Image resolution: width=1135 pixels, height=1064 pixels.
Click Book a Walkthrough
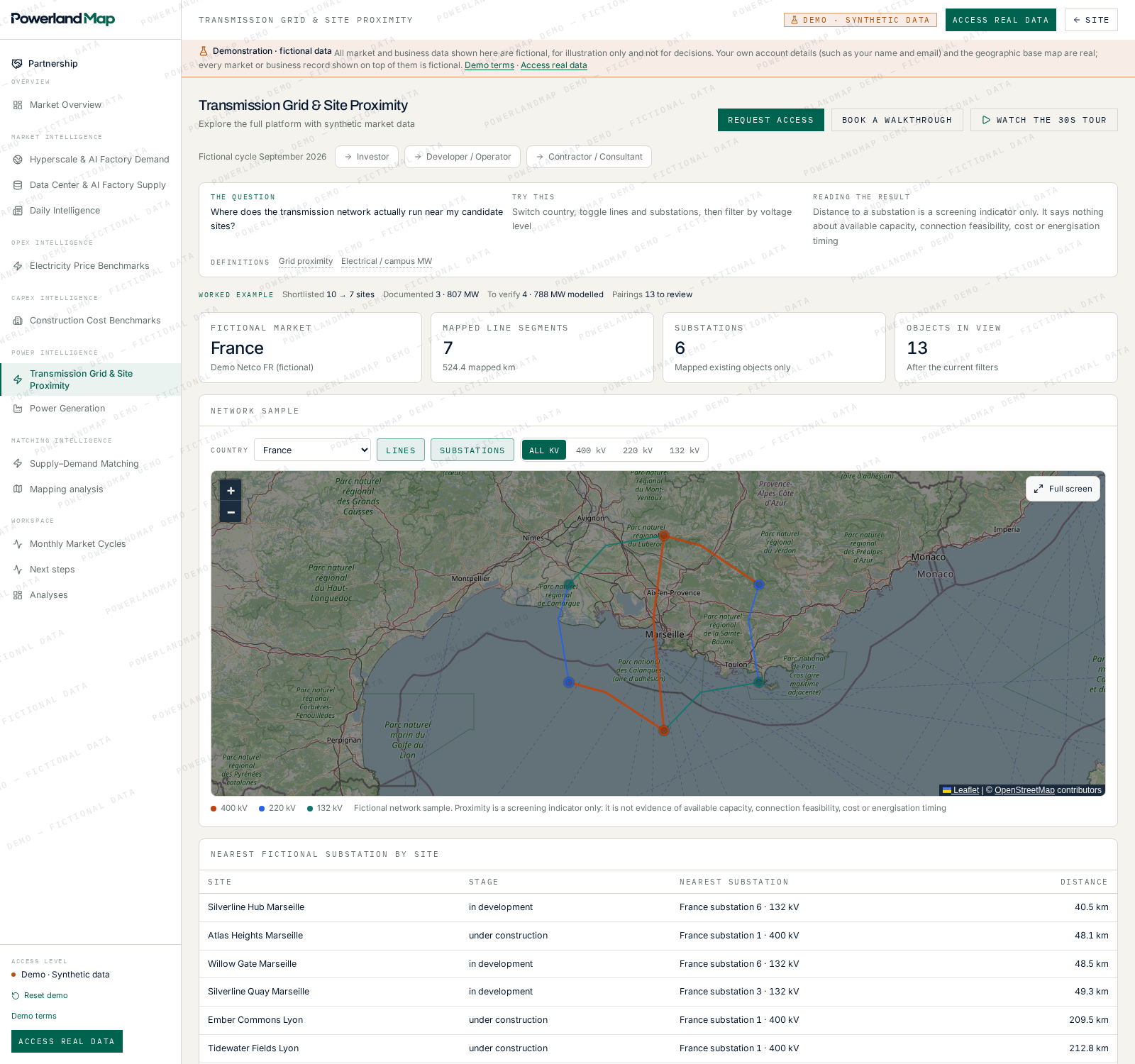pos(897,120)
